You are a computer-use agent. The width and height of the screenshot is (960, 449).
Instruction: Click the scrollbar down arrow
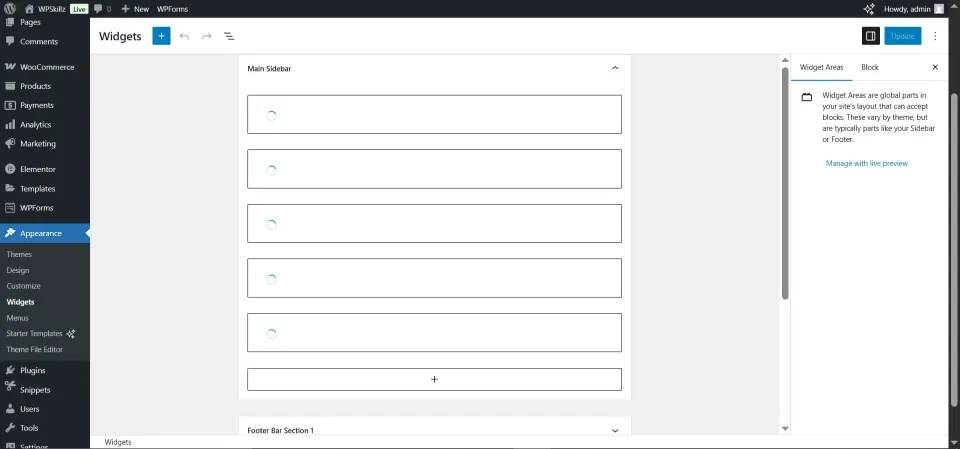(x=785, y=429)
